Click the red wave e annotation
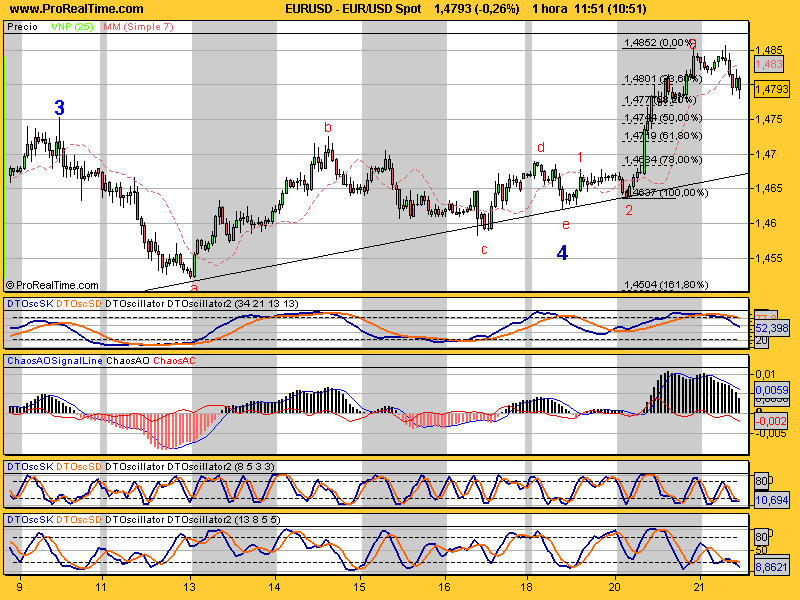This screenshot has height=600, width=800. (565, 224)
